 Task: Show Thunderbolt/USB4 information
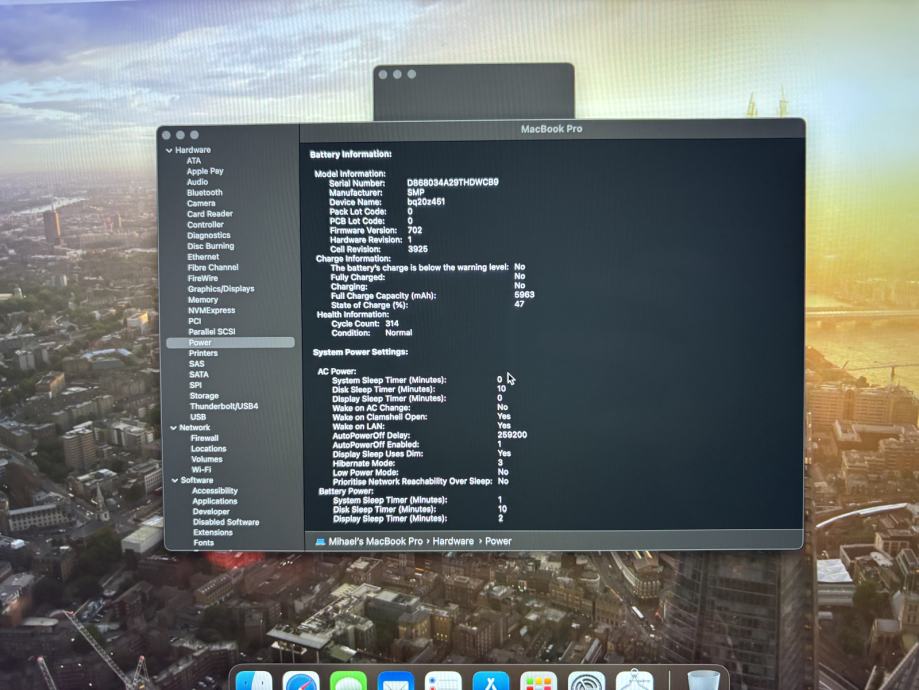[x=224, y=406]
